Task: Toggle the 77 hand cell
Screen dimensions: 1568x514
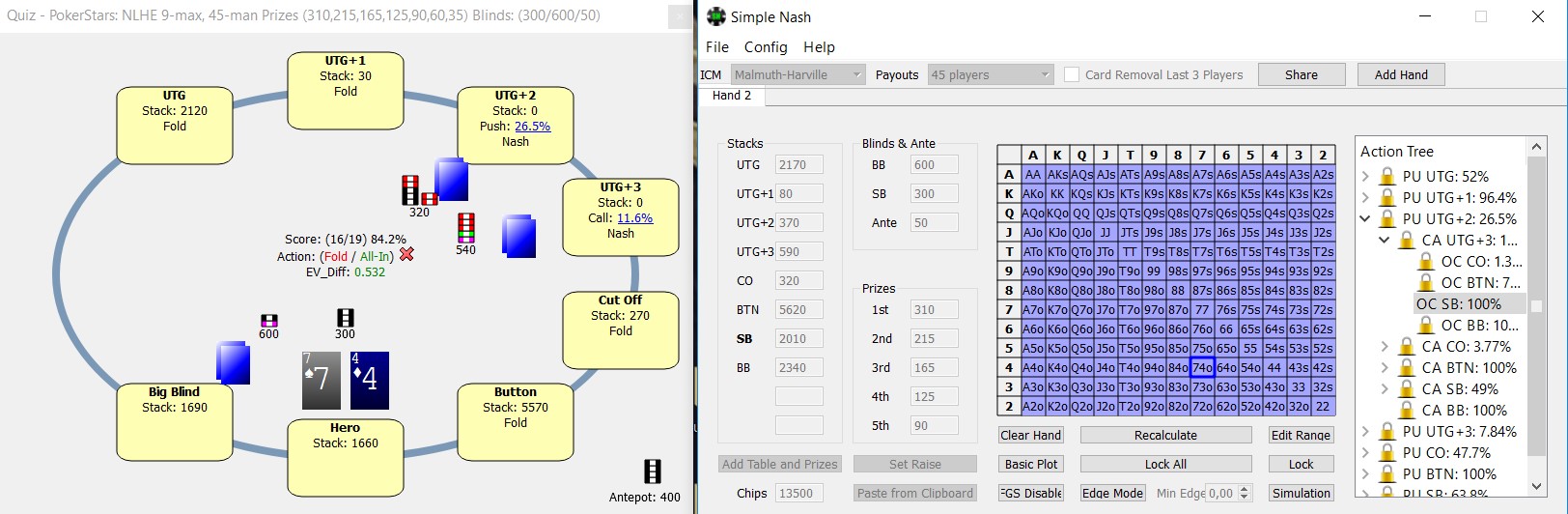Action: click(1202, 310)
